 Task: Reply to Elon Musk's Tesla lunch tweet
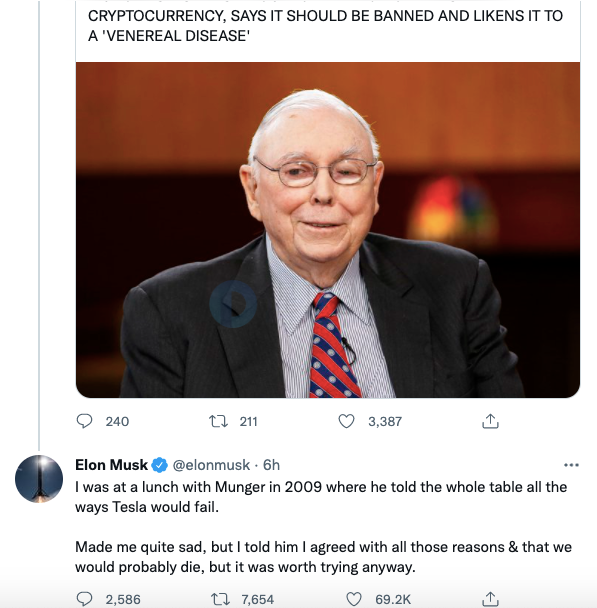tap(85, 599)
